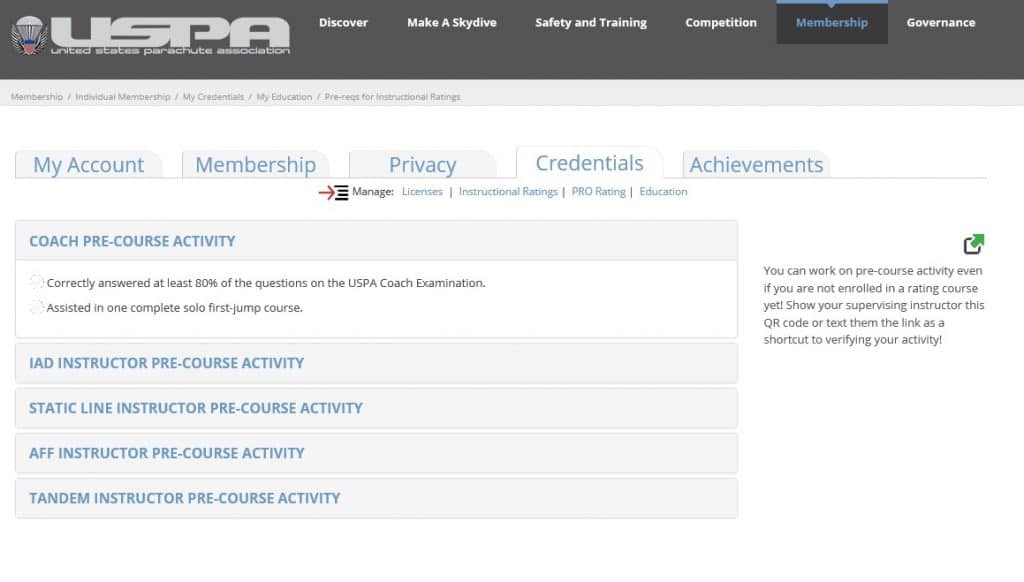
Task: Switch to the Achievements tab
Action: tap(756, 165)
